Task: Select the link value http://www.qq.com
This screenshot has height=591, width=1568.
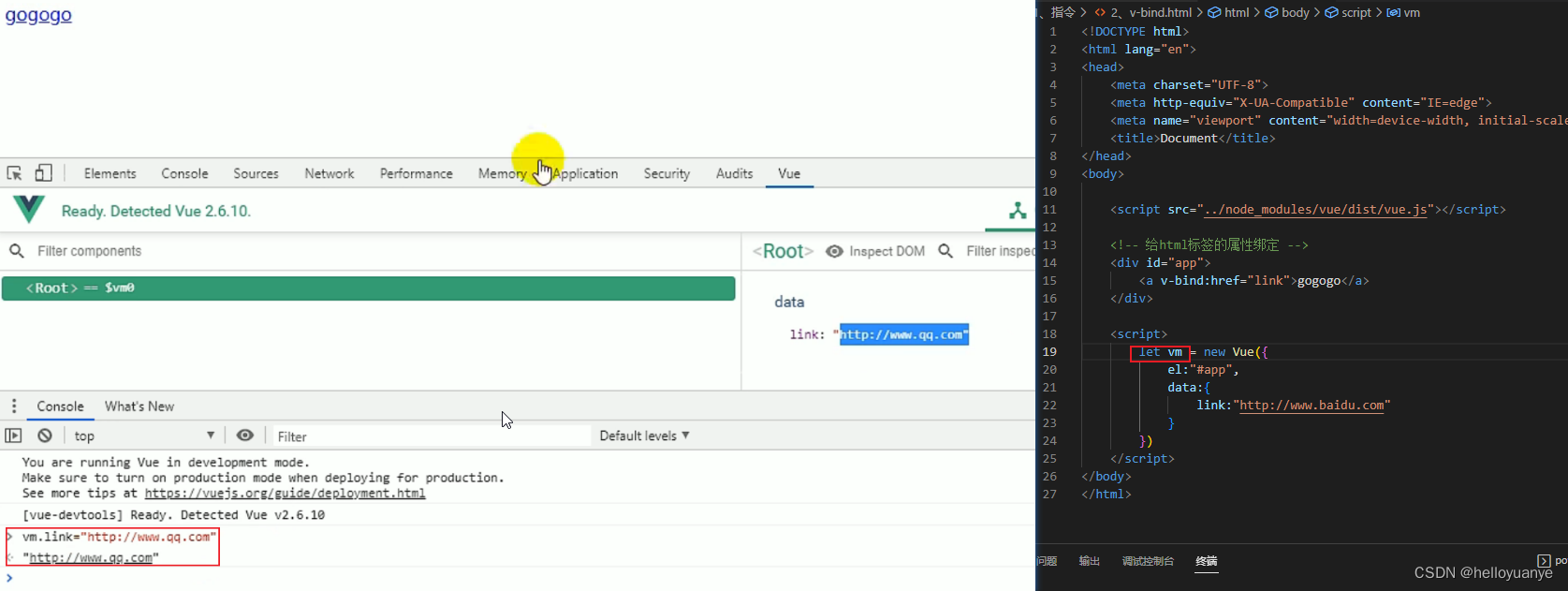Action: click(x=903, y=334)
